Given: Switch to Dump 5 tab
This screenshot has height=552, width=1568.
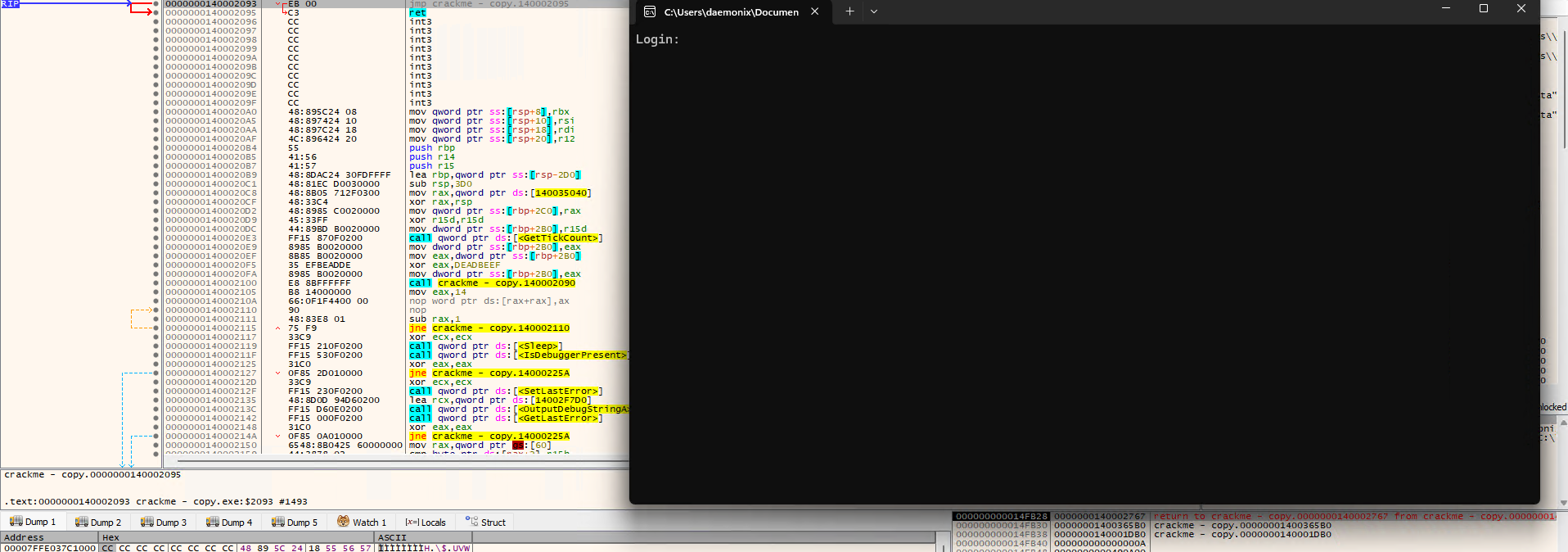Looking at the screenshot, I should click(295, 522).
